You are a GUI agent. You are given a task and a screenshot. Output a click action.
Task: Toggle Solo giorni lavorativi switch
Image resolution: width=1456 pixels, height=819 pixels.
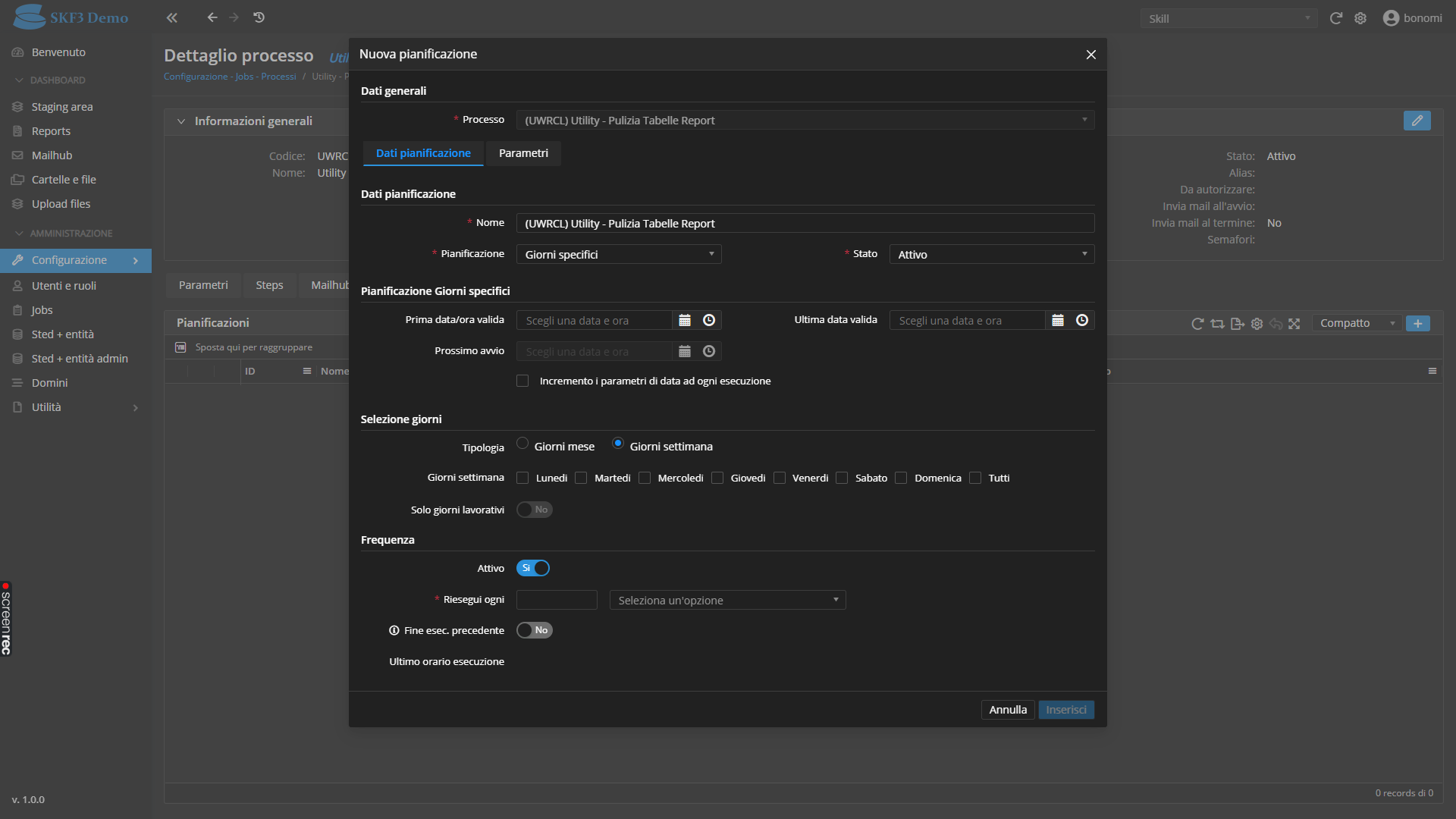534,510
